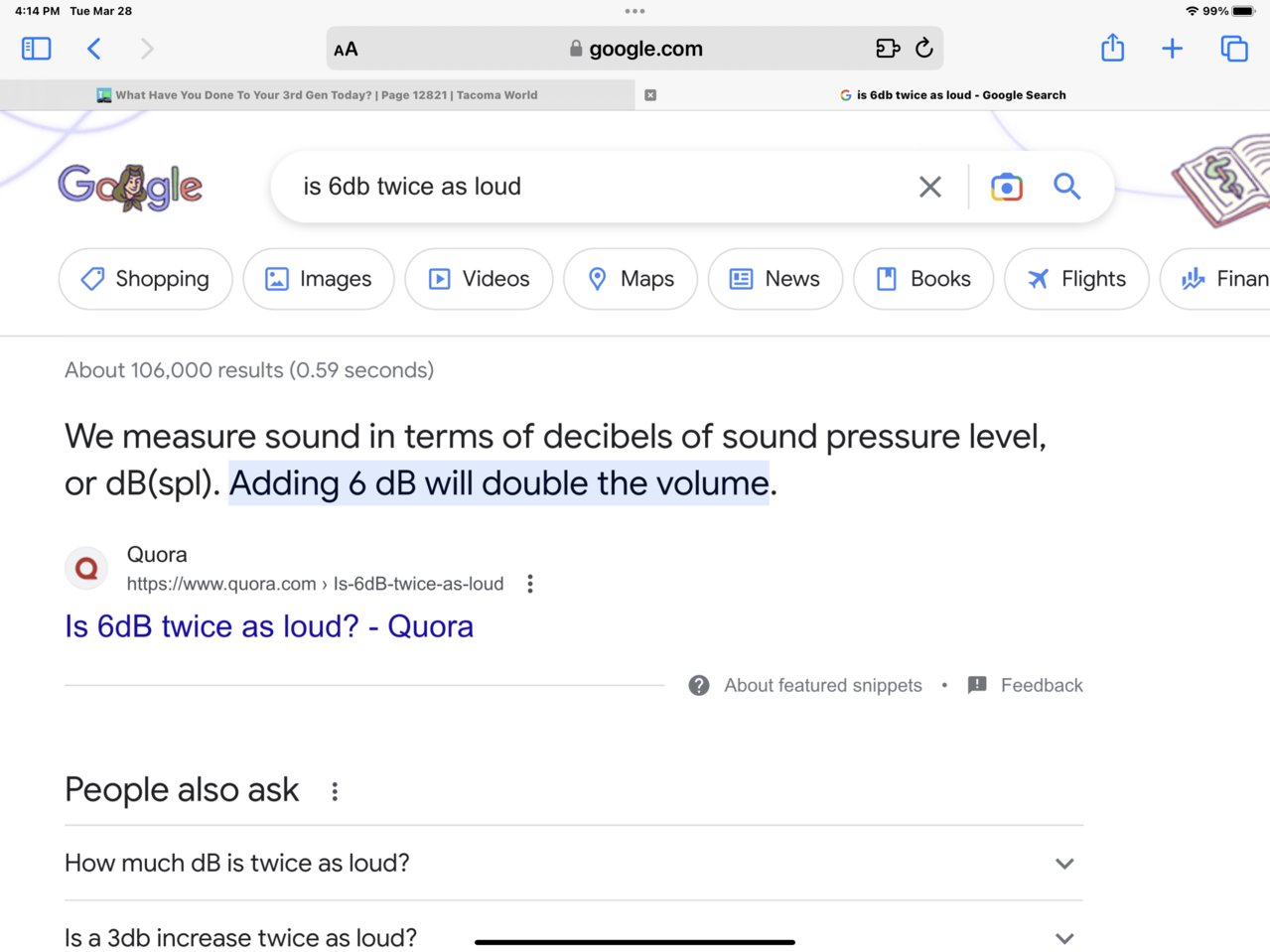Select the Images search filter
The width and height of the screenshot is (1270, 952).
coord(319,279)
